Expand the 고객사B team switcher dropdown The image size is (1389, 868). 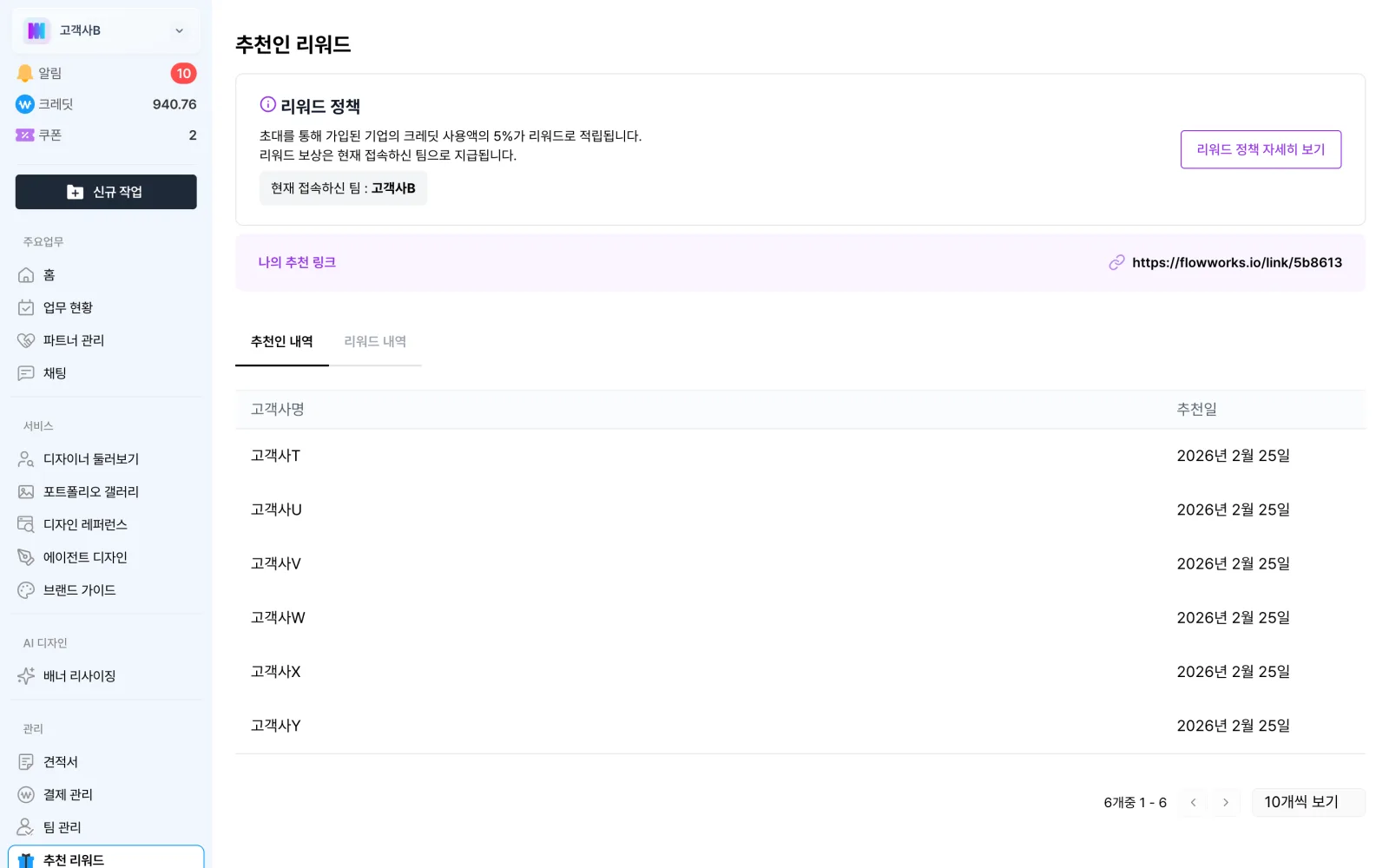pos(106,30)
